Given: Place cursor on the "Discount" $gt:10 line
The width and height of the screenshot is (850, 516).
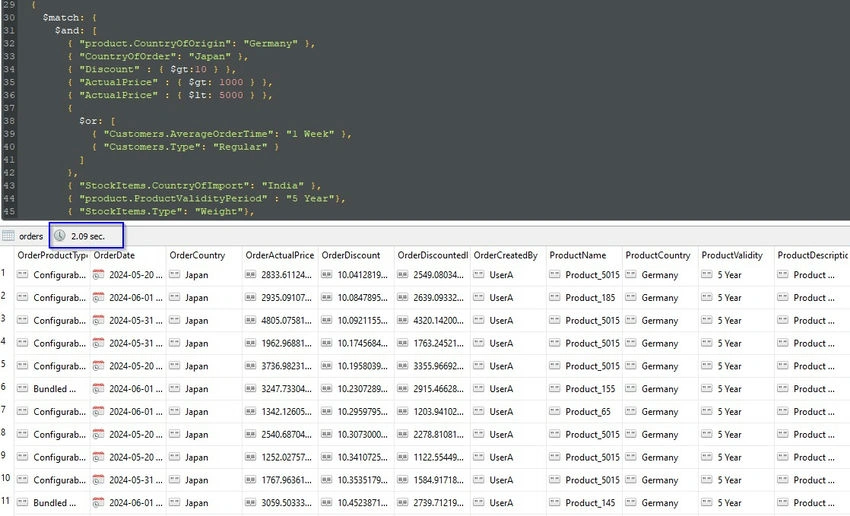Looking at the screenshot, I should coord(152,69).
